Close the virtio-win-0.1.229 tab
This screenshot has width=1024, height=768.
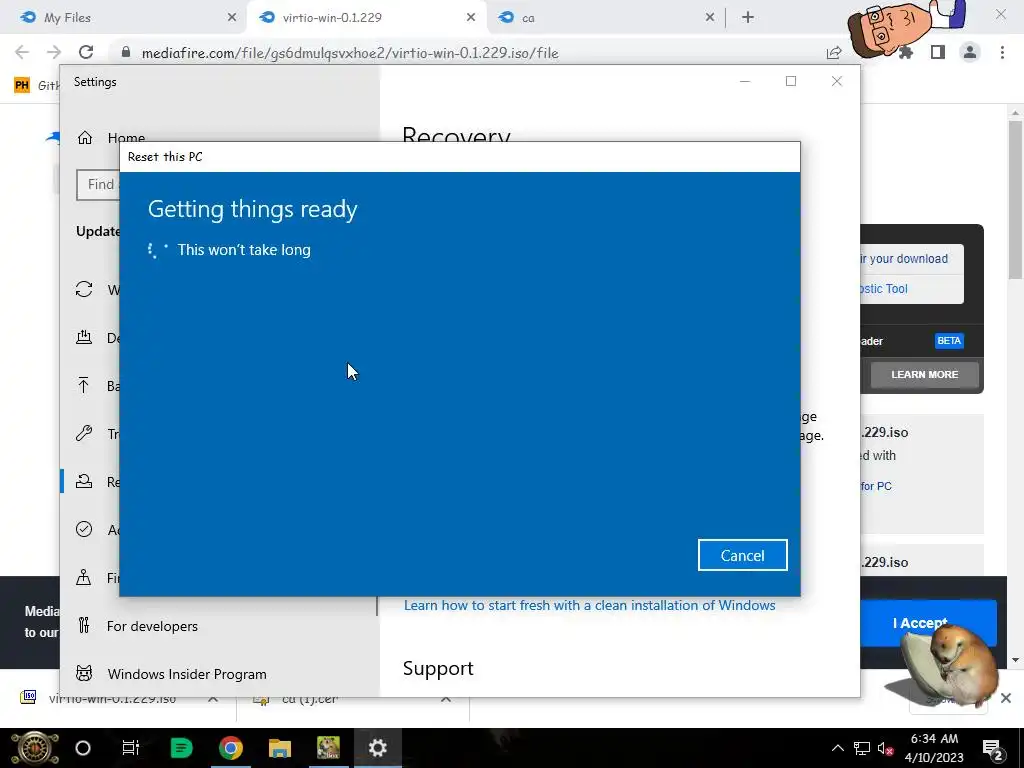click(471, 18)
